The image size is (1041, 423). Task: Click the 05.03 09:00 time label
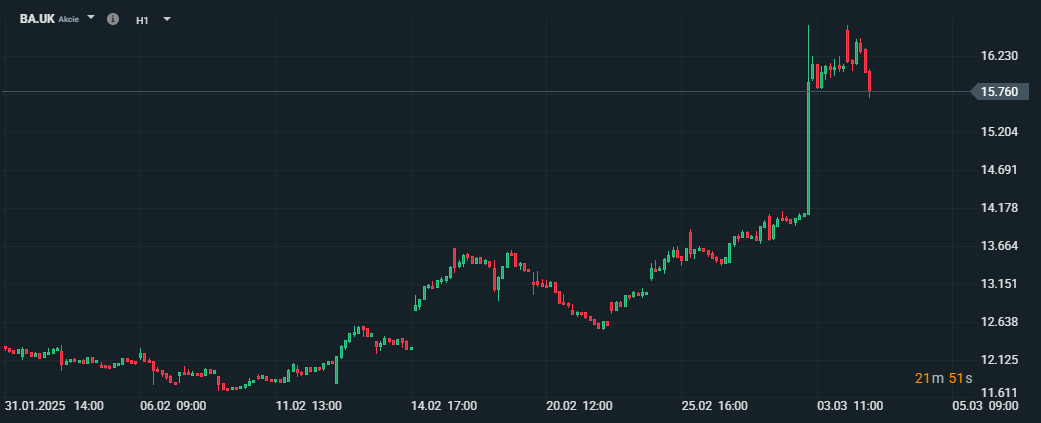986,405
